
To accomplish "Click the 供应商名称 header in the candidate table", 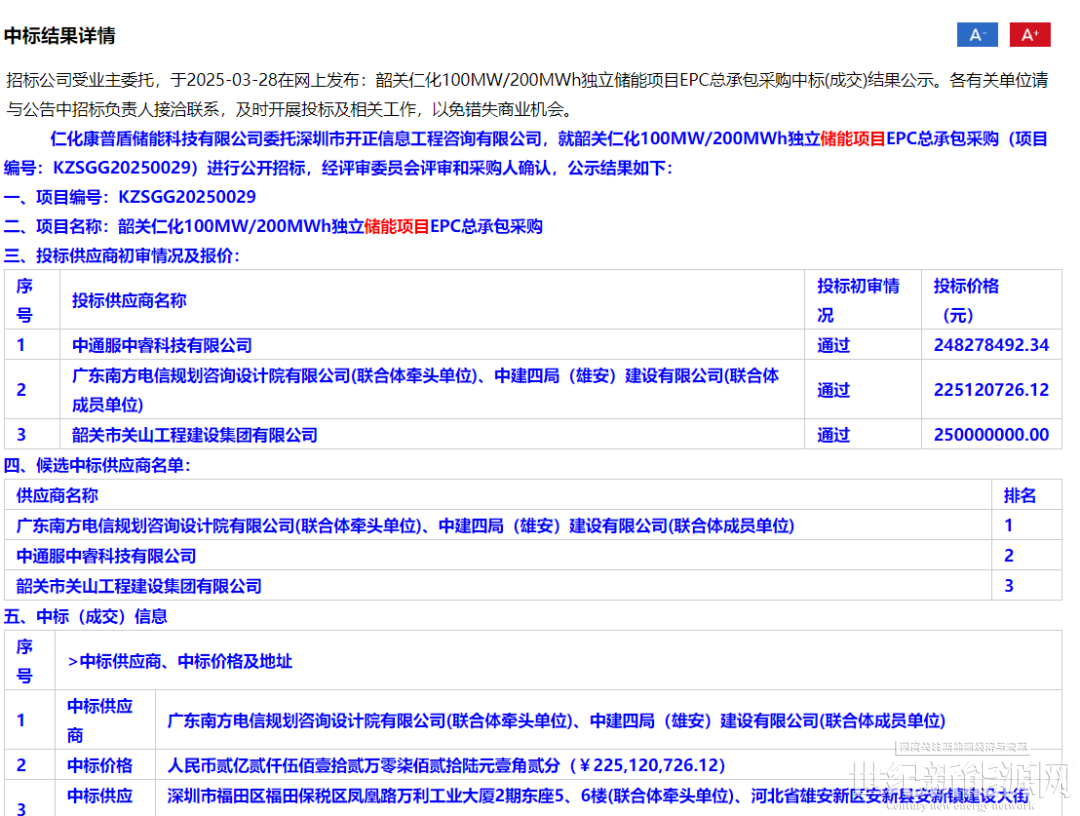I will (57, 495).
